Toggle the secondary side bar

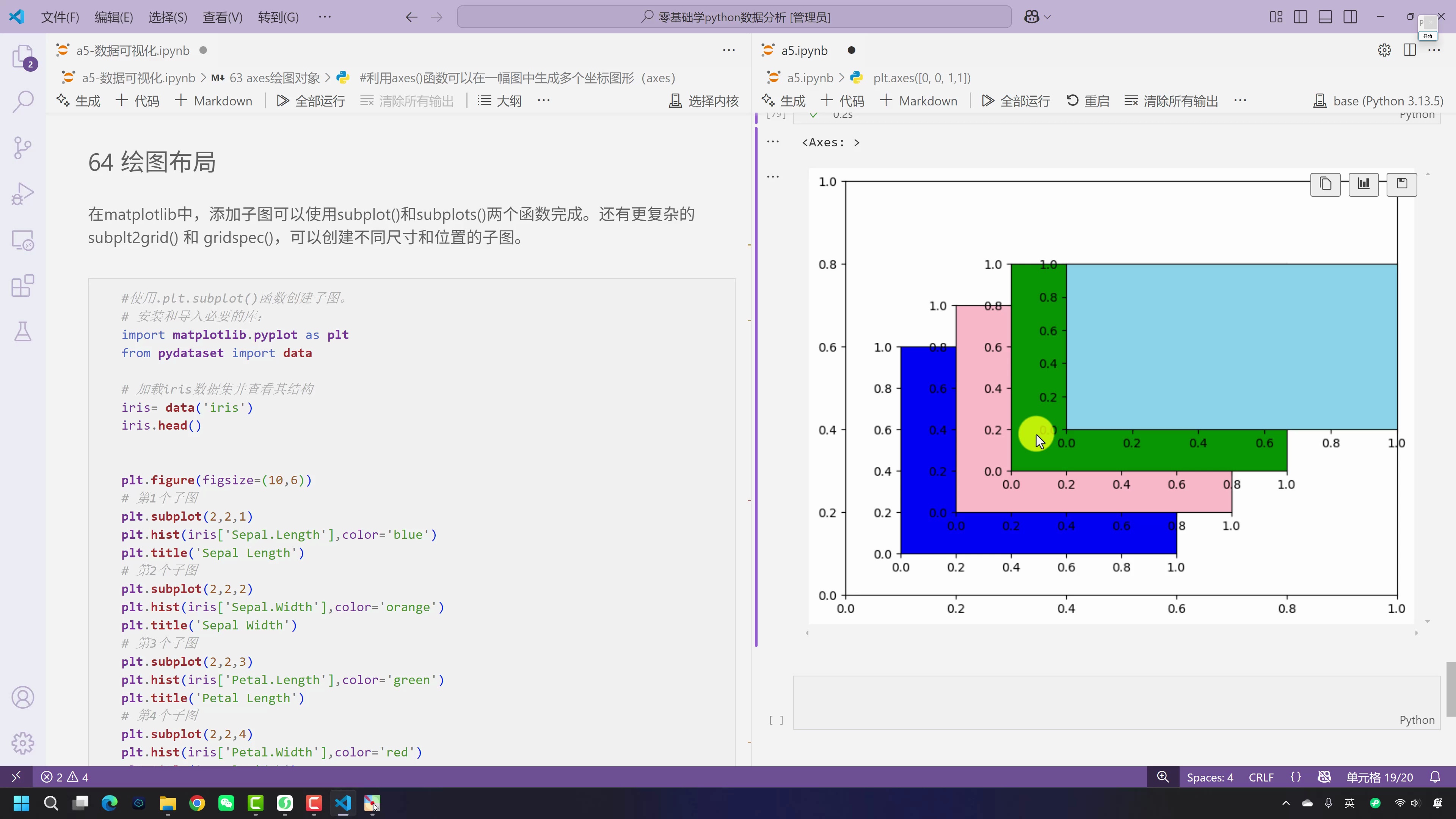[x=1350, y=17]
